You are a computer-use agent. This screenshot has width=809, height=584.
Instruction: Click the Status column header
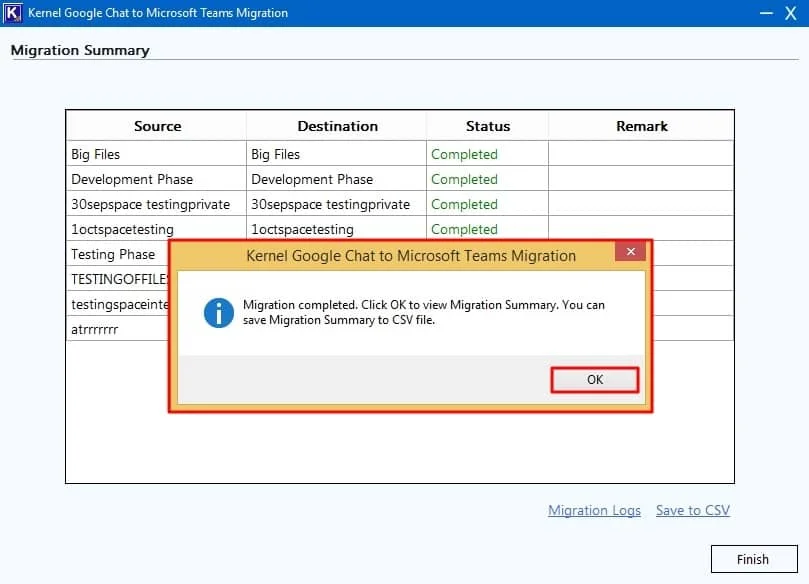click(x=488, y=126)
